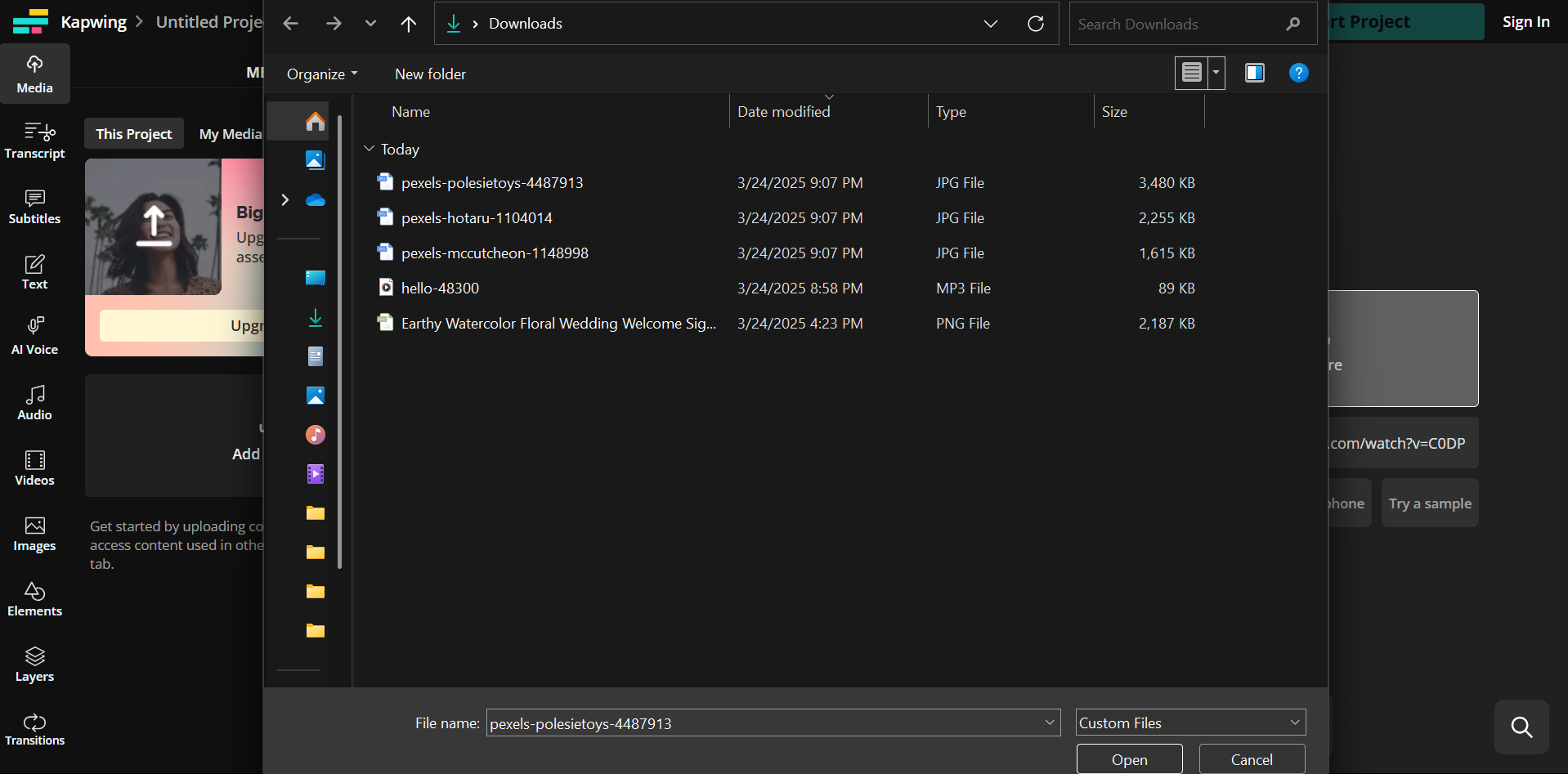Go up one folder level
This screenshot has width=1568, height=774.
[409, 24]
